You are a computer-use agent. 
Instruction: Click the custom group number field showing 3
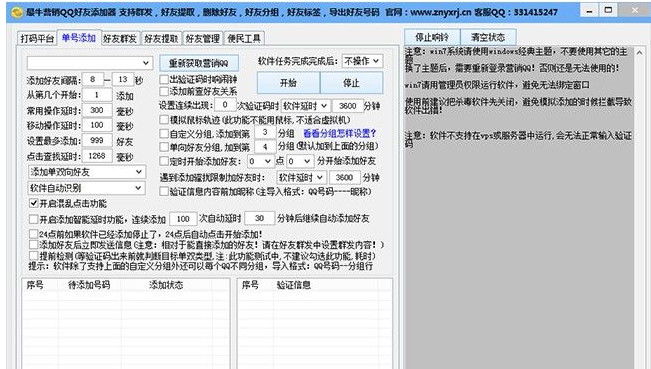pyautogui.click(x=265, y=132)
